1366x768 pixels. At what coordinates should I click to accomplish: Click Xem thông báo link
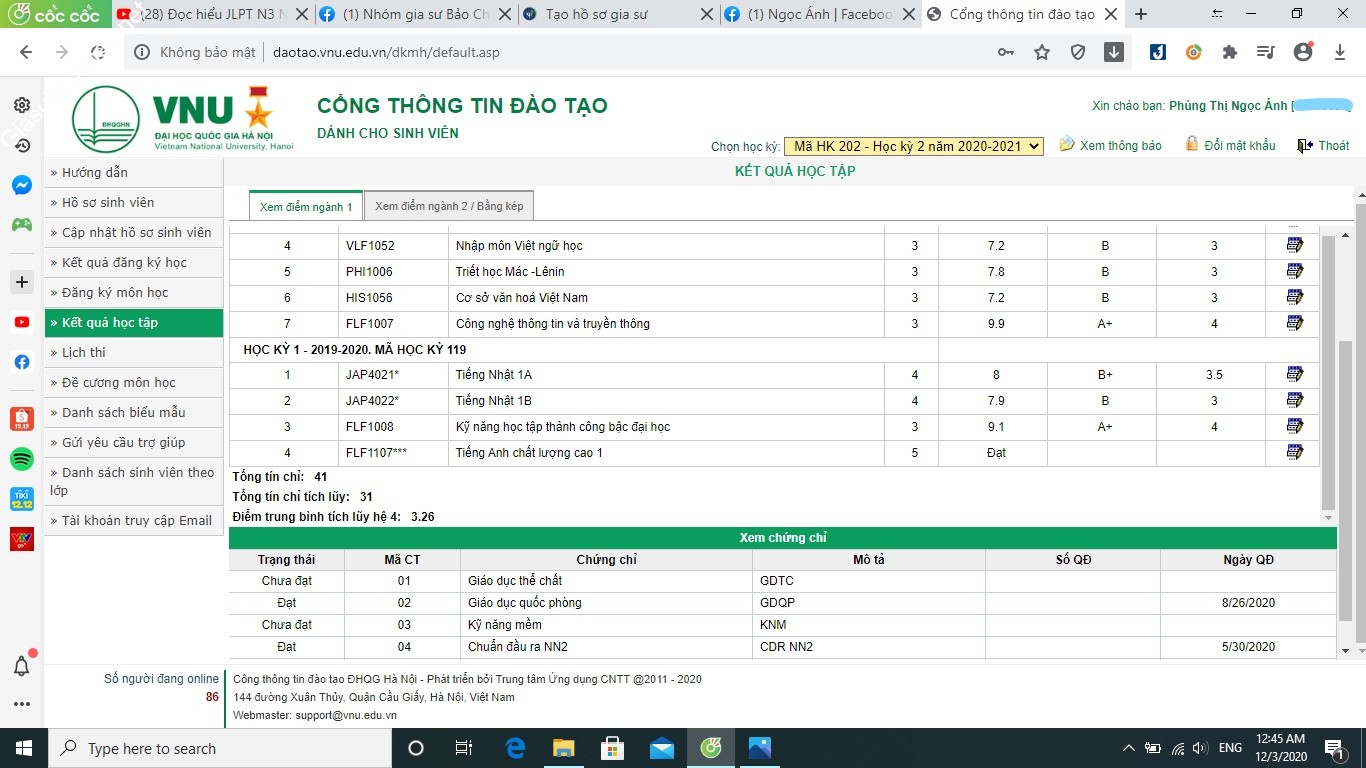click(x=1120, y=146)
